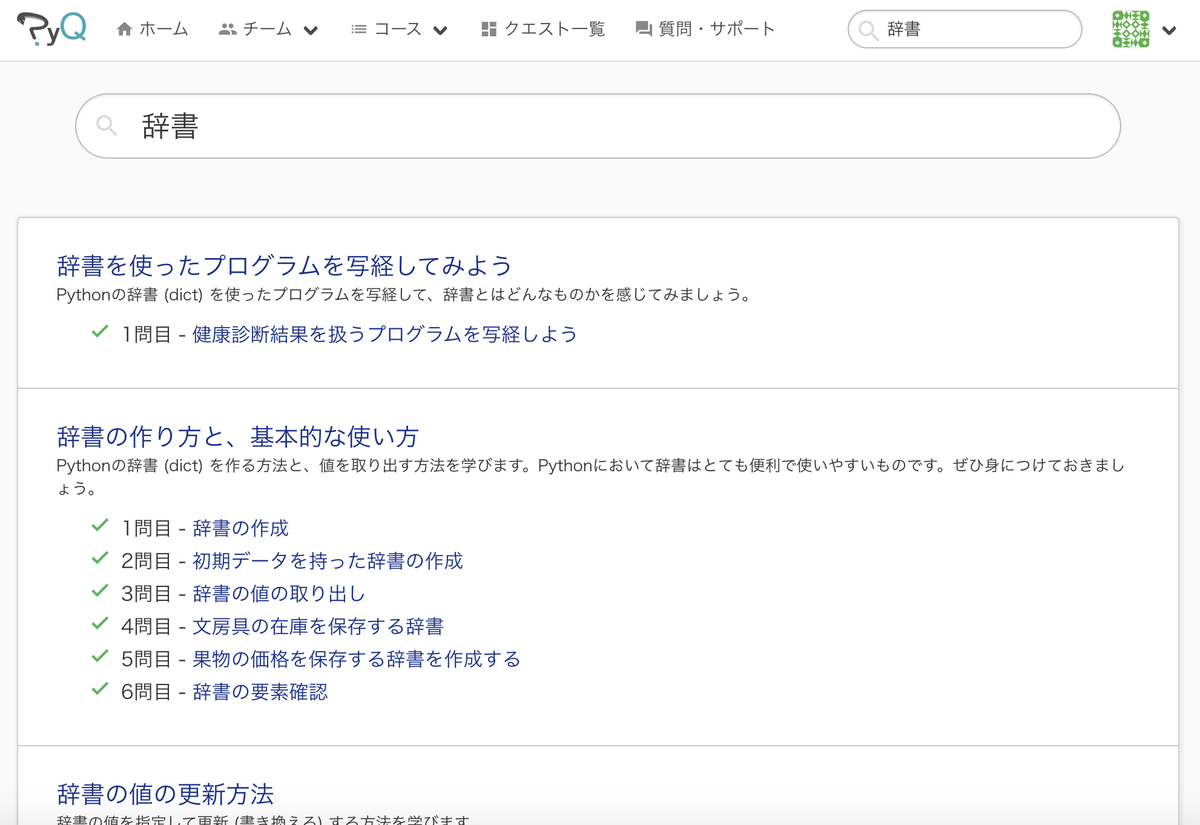Click the magnifier icon in the top search box
The height and width of the screenshot is (825, 1200).
click(x=869, y=30)
